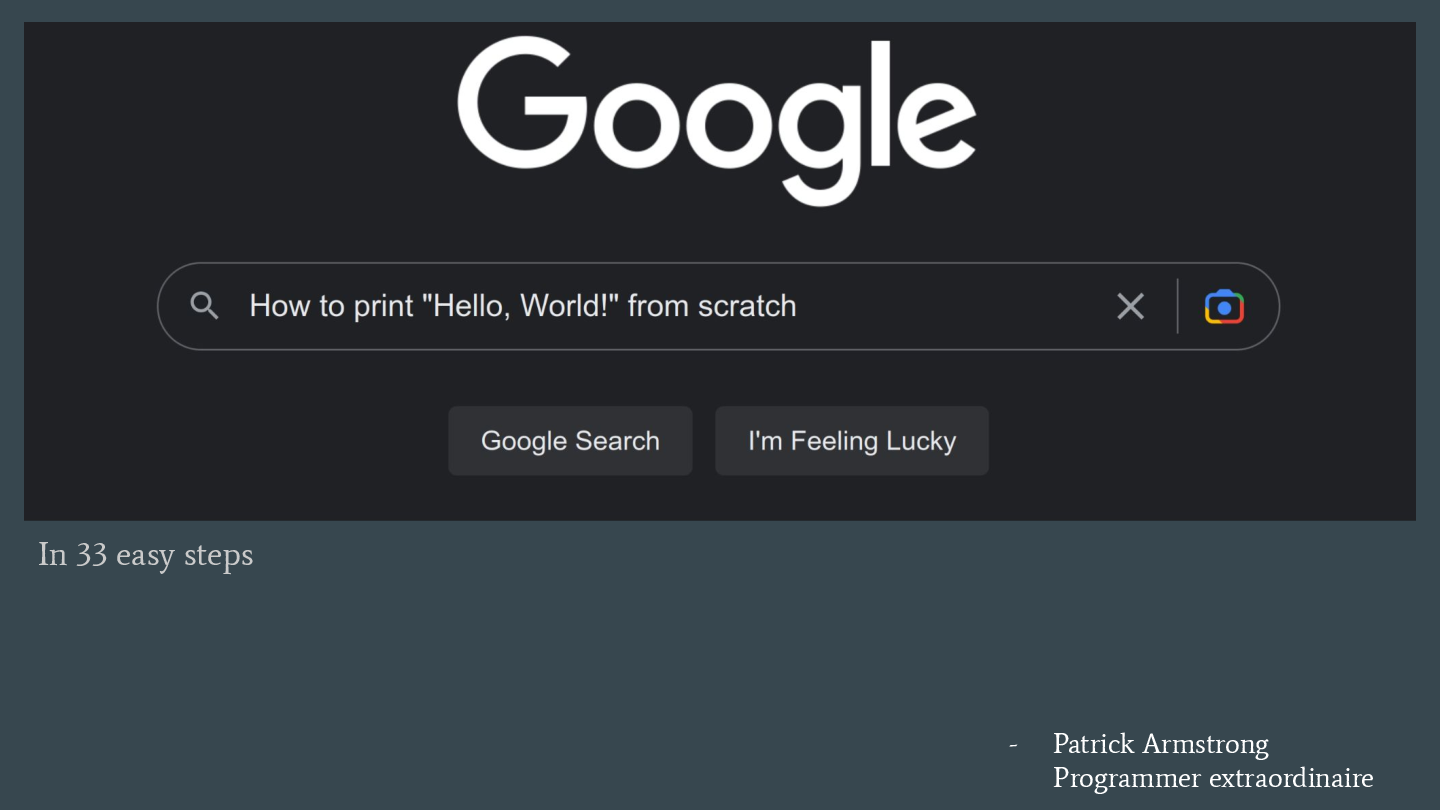This screenshot has width=1440, height=810.
Task: Click the "Patrick Armstrong" attribution text
Action: click(x=1160, y=744)
